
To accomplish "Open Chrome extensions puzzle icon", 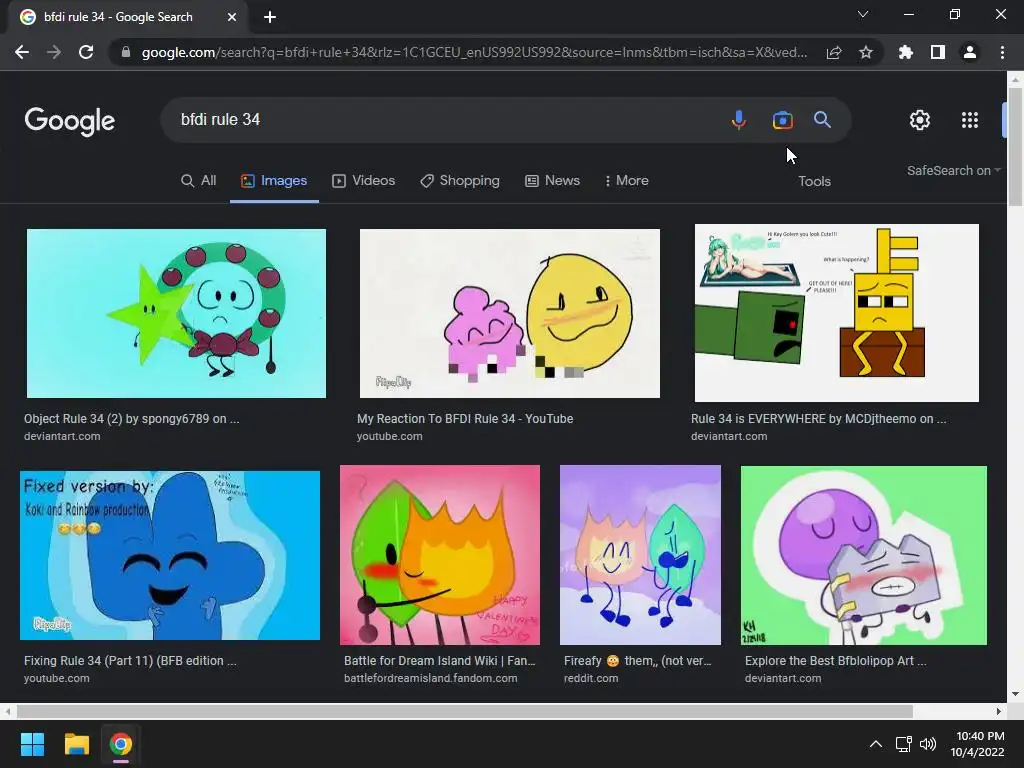I will point(906,52).
